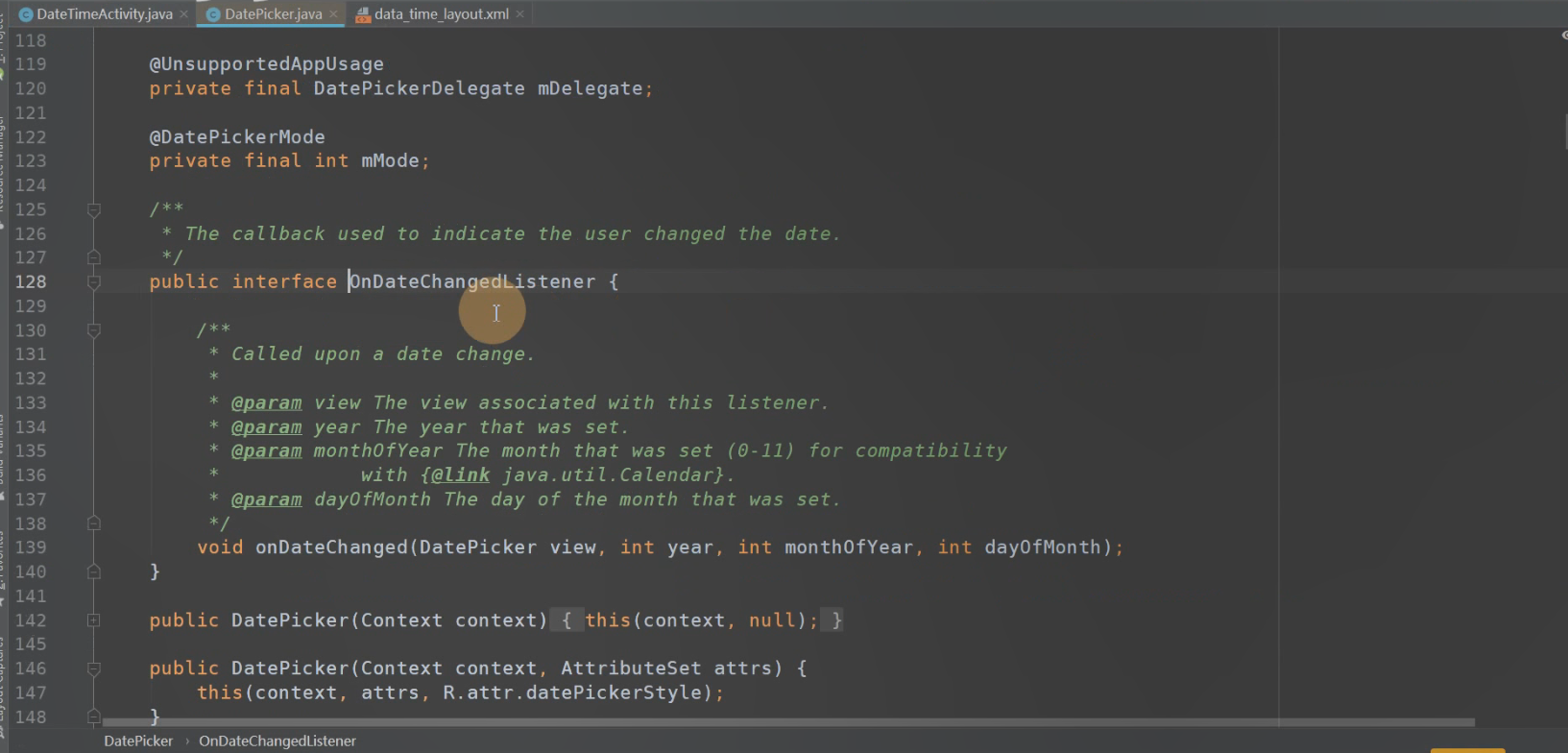Click the fold end marker at line 148

coord(94,717)
